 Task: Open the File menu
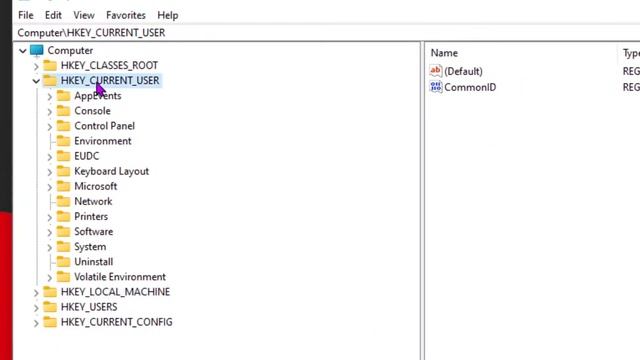pos(26,16)
